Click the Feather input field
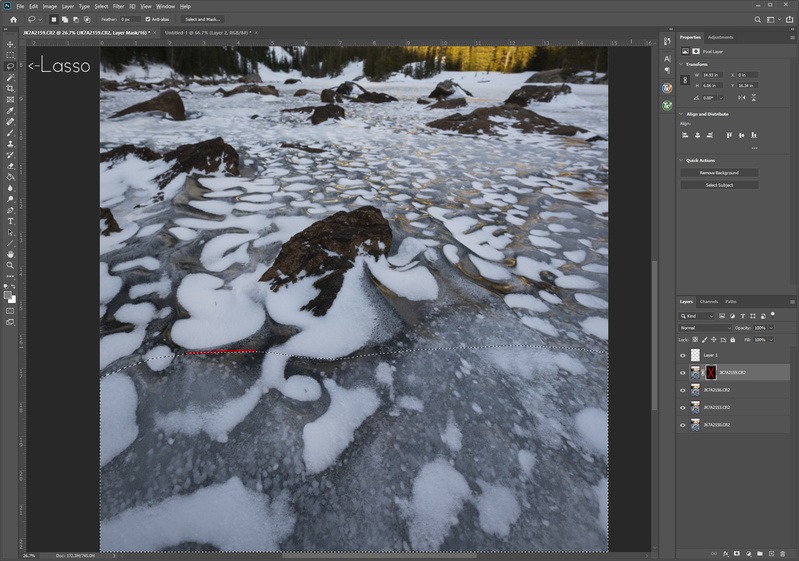 click(x=129, y=19)
